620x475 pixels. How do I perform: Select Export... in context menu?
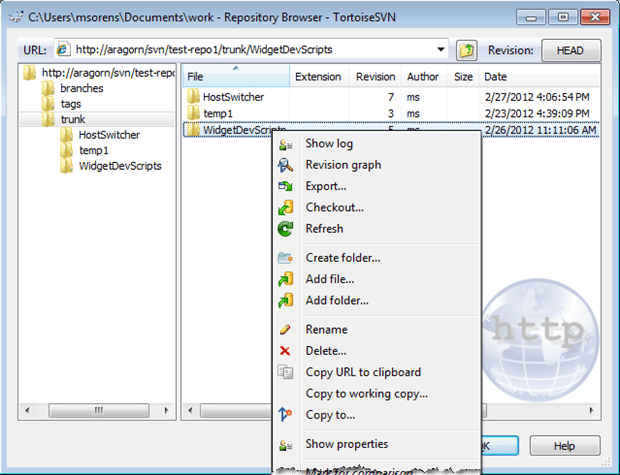326,186
